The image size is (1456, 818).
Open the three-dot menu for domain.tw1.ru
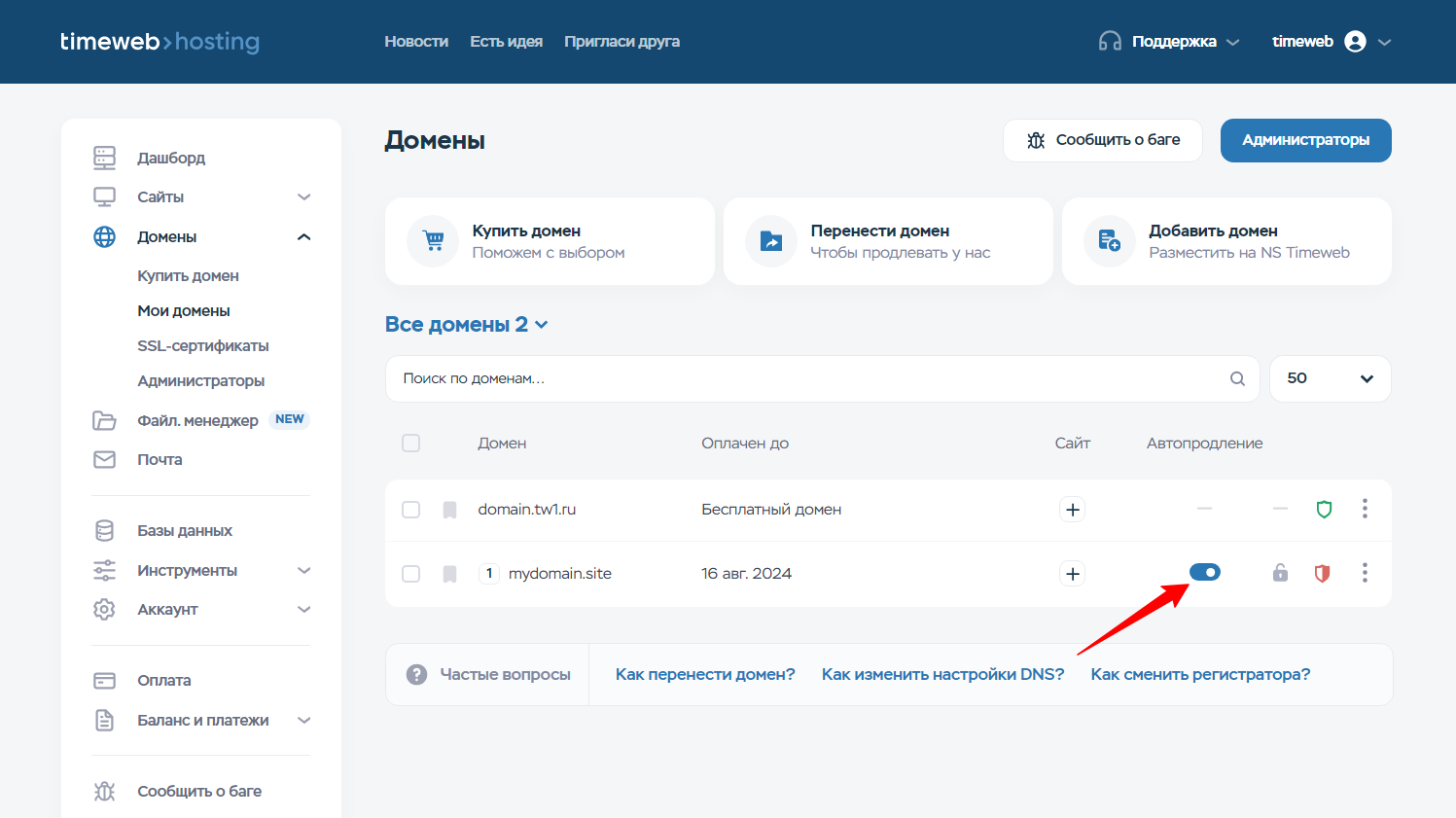[1365, 509]
